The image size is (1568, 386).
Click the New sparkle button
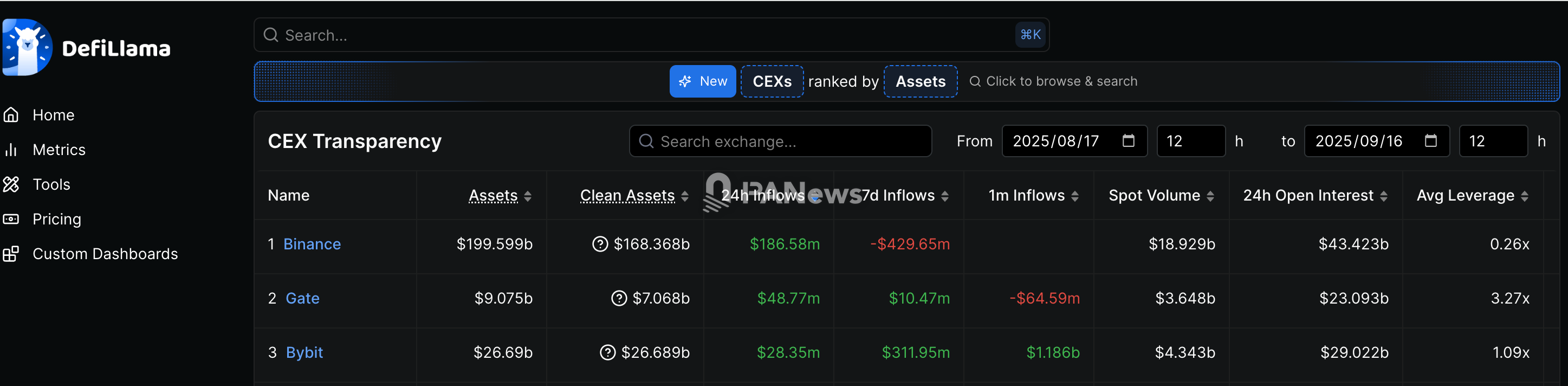(702, 81)
